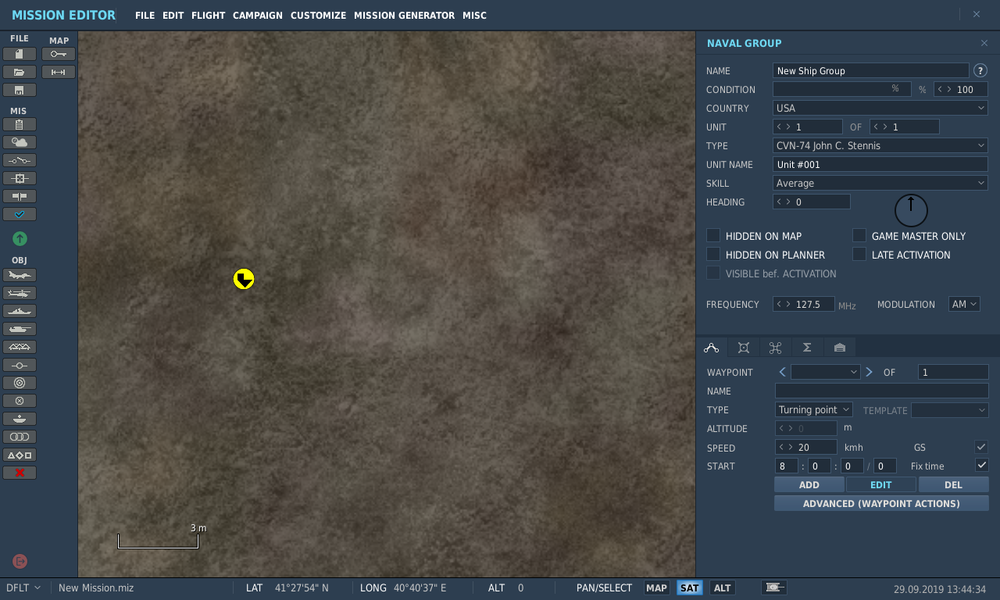Select the distance ruler tool

(58, 72)
